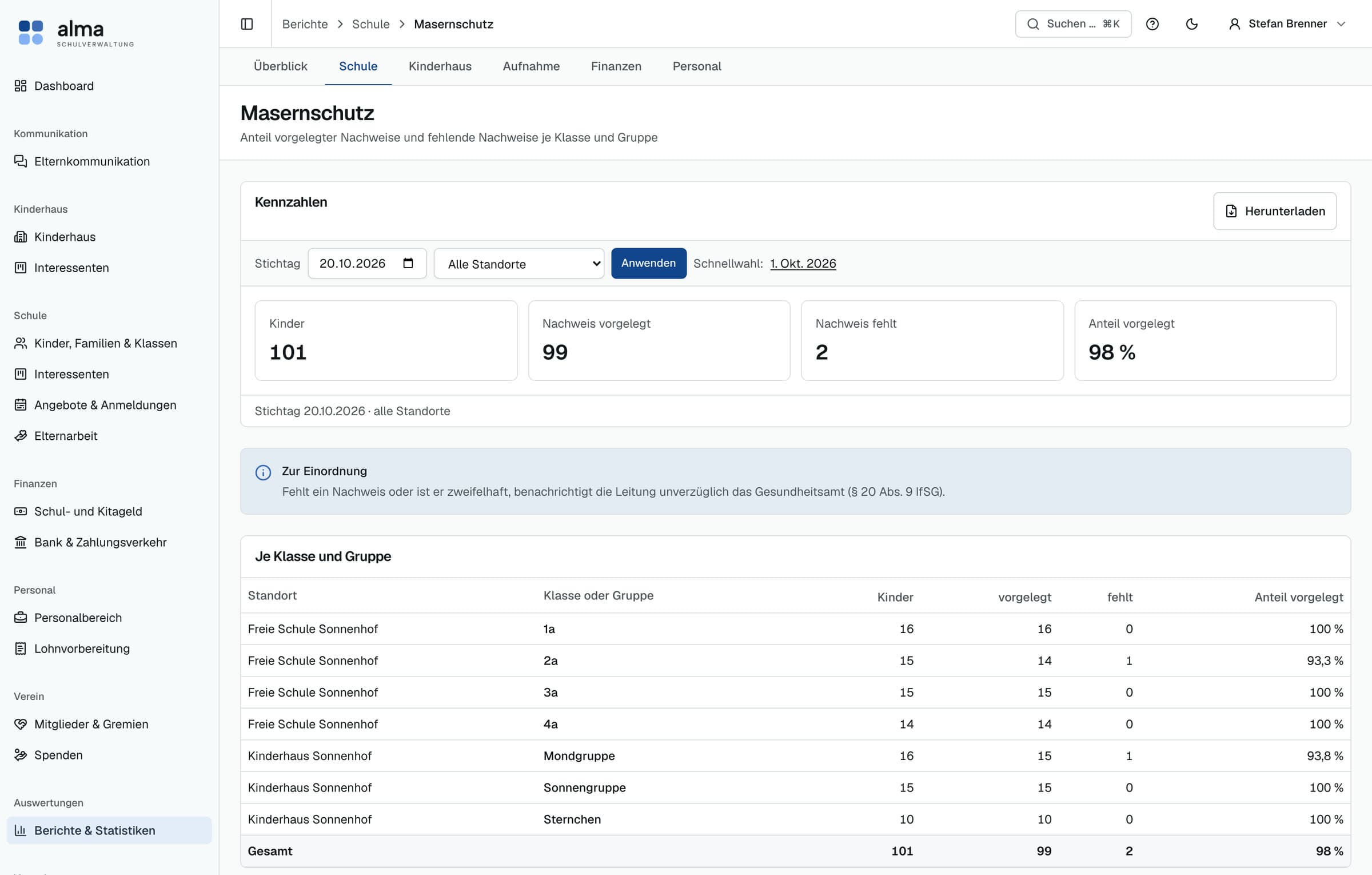Click the Anwenden button

click(648, 263)
